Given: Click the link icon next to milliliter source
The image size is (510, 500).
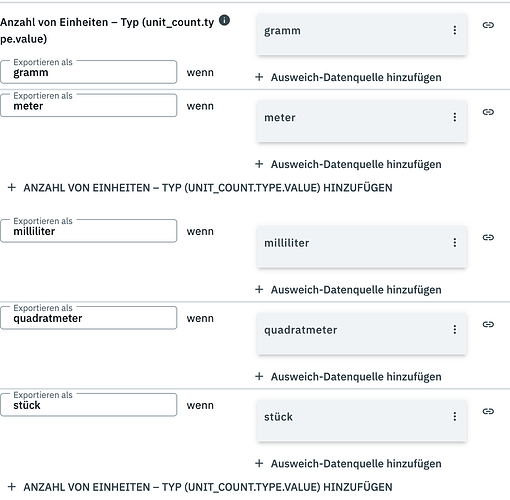Looking at the screenshot, I should (488, 237).
